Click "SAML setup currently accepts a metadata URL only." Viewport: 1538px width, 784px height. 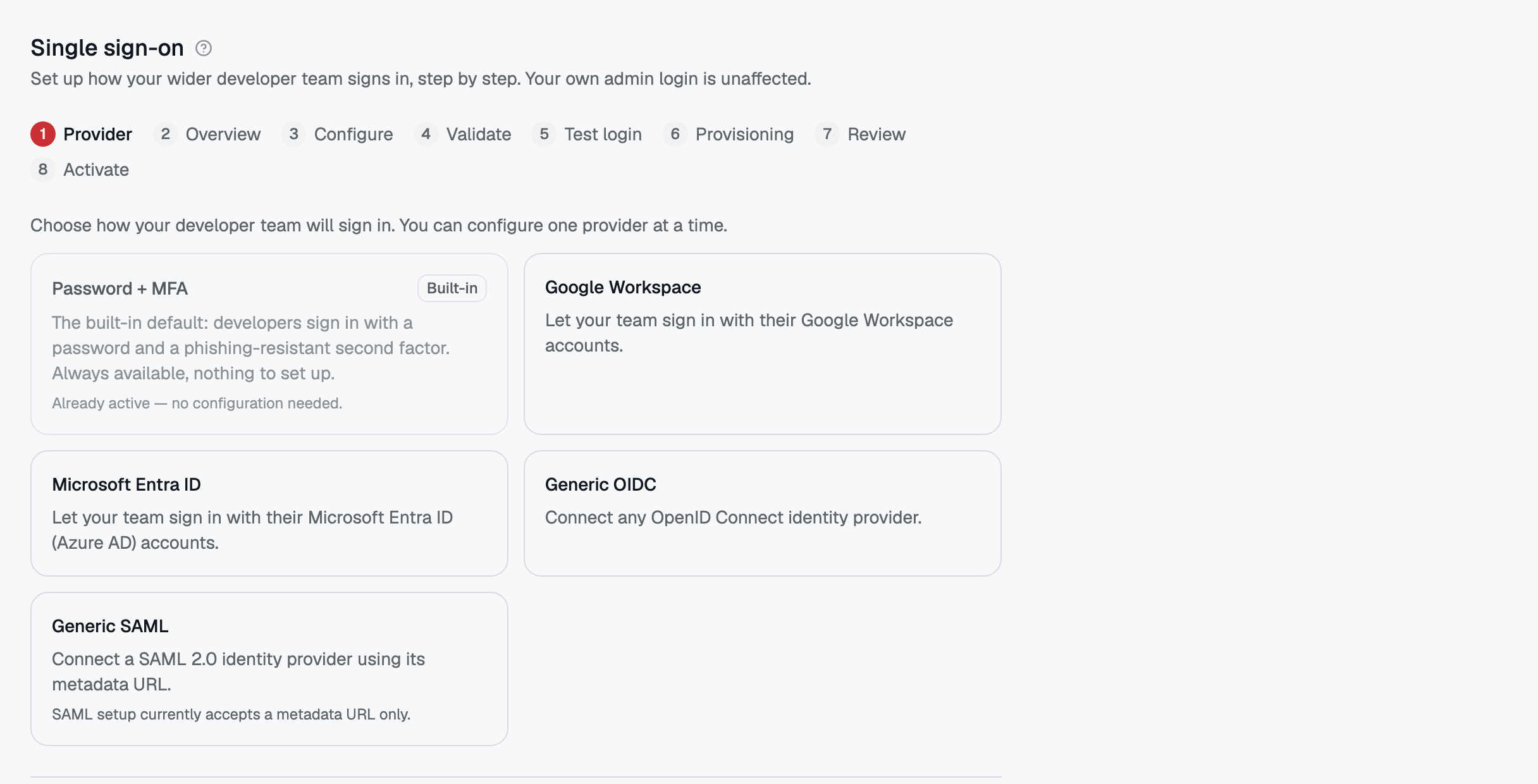[x=231, y=714]
